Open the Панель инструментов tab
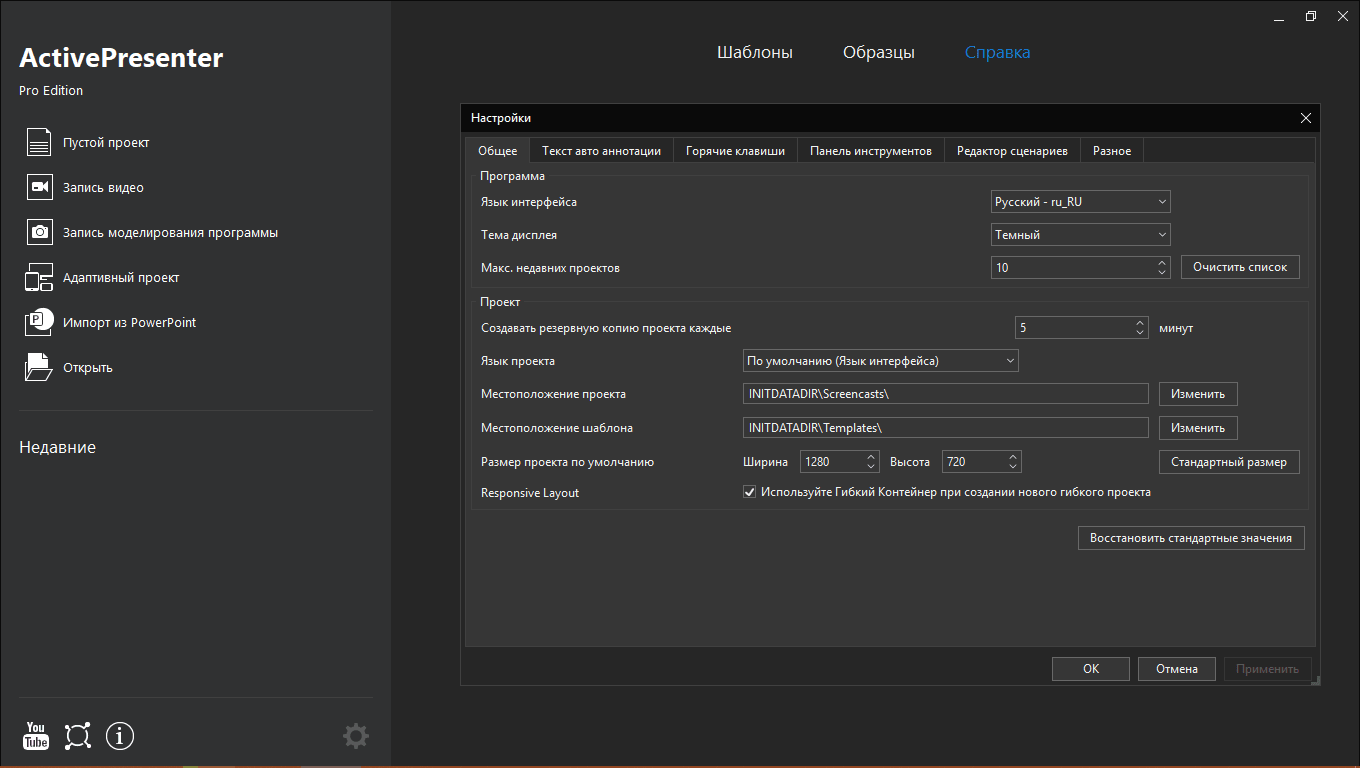This screenshot has width=1360, height=768. click(870, 151)
